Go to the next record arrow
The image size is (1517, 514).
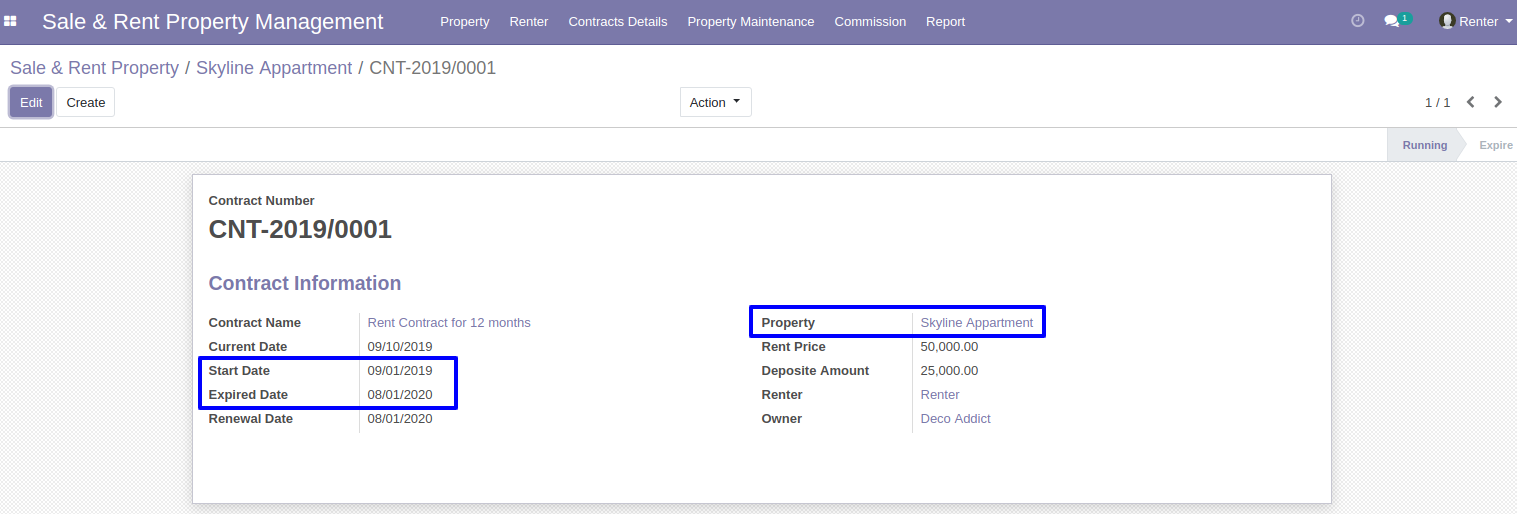tap(1498, 102)
